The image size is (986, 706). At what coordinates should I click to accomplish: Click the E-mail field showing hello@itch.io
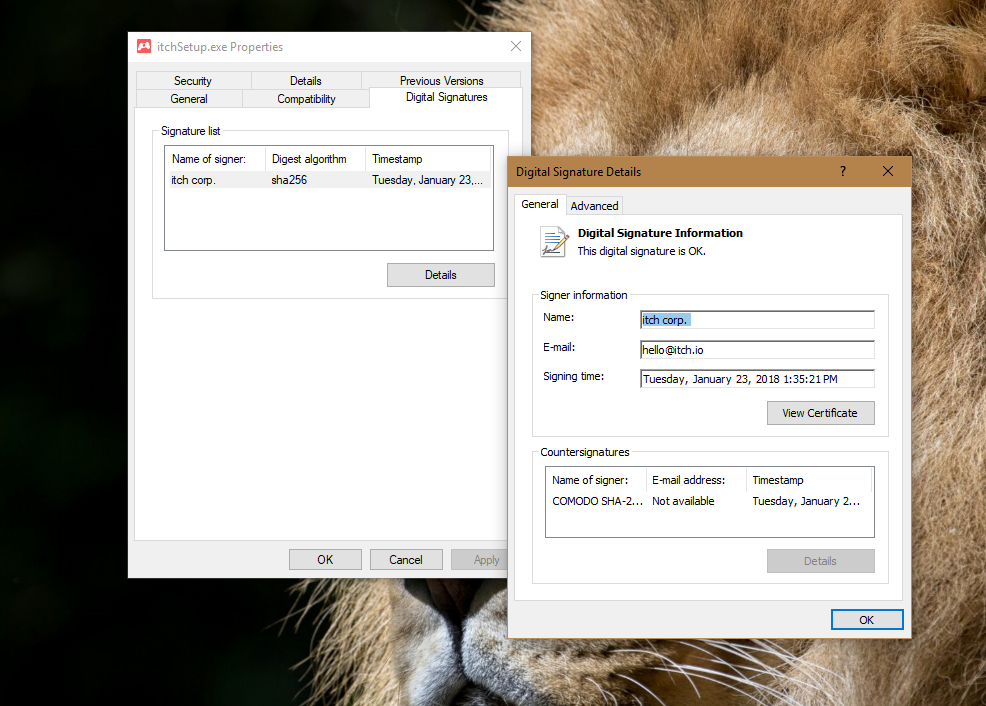757,350
